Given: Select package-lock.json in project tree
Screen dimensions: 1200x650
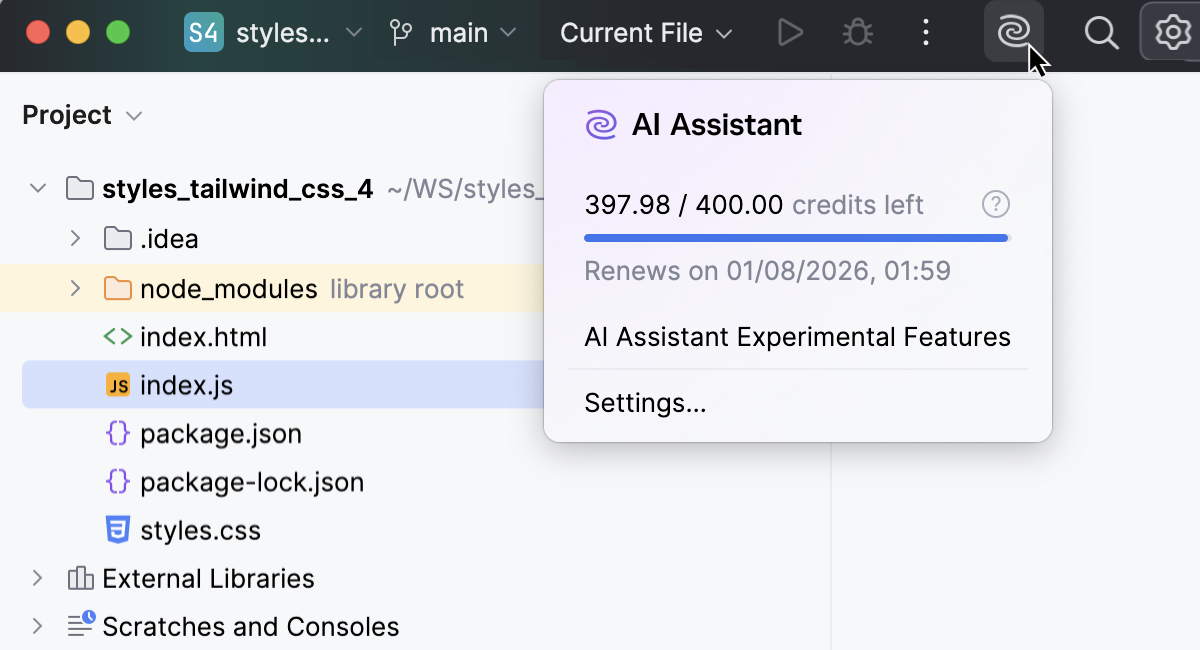Looking at the screenshot, I should [252, 482].
